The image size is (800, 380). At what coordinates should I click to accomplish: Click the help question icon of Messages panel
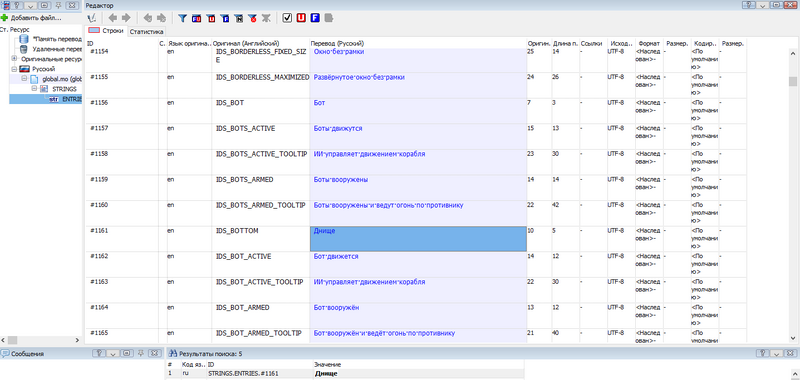coord(99,353)
